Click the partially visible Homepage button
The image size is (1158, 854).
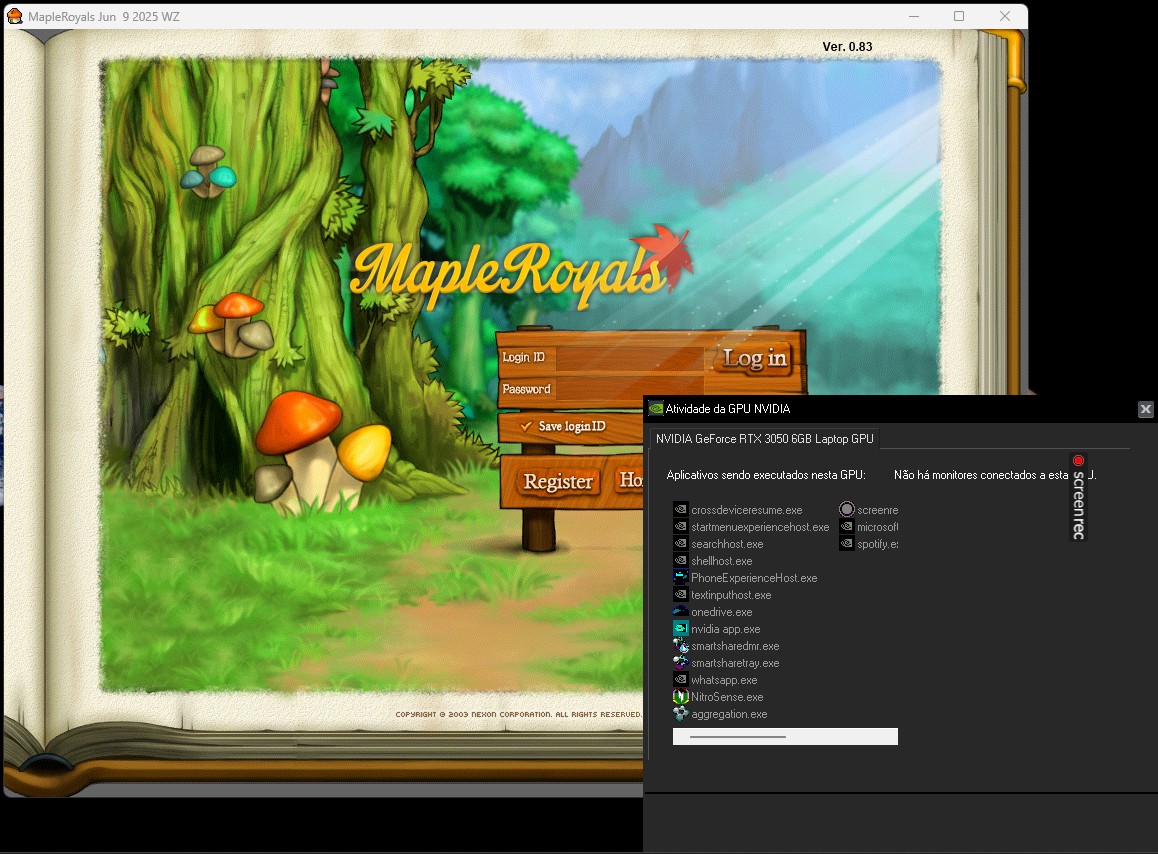pos(632,481)
